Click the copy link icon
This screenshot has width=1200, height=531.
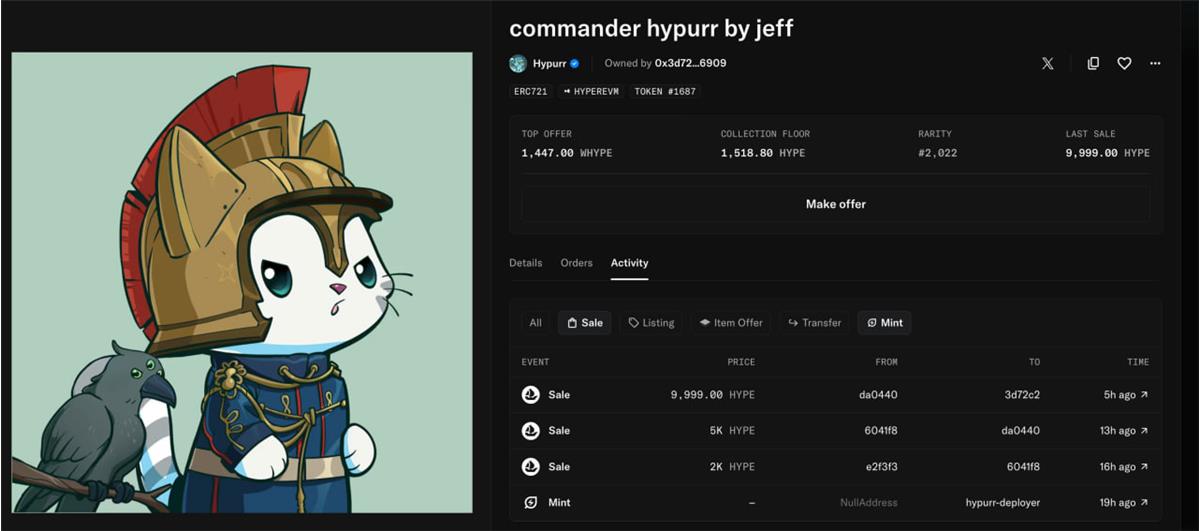click(x=1093, y=63)
